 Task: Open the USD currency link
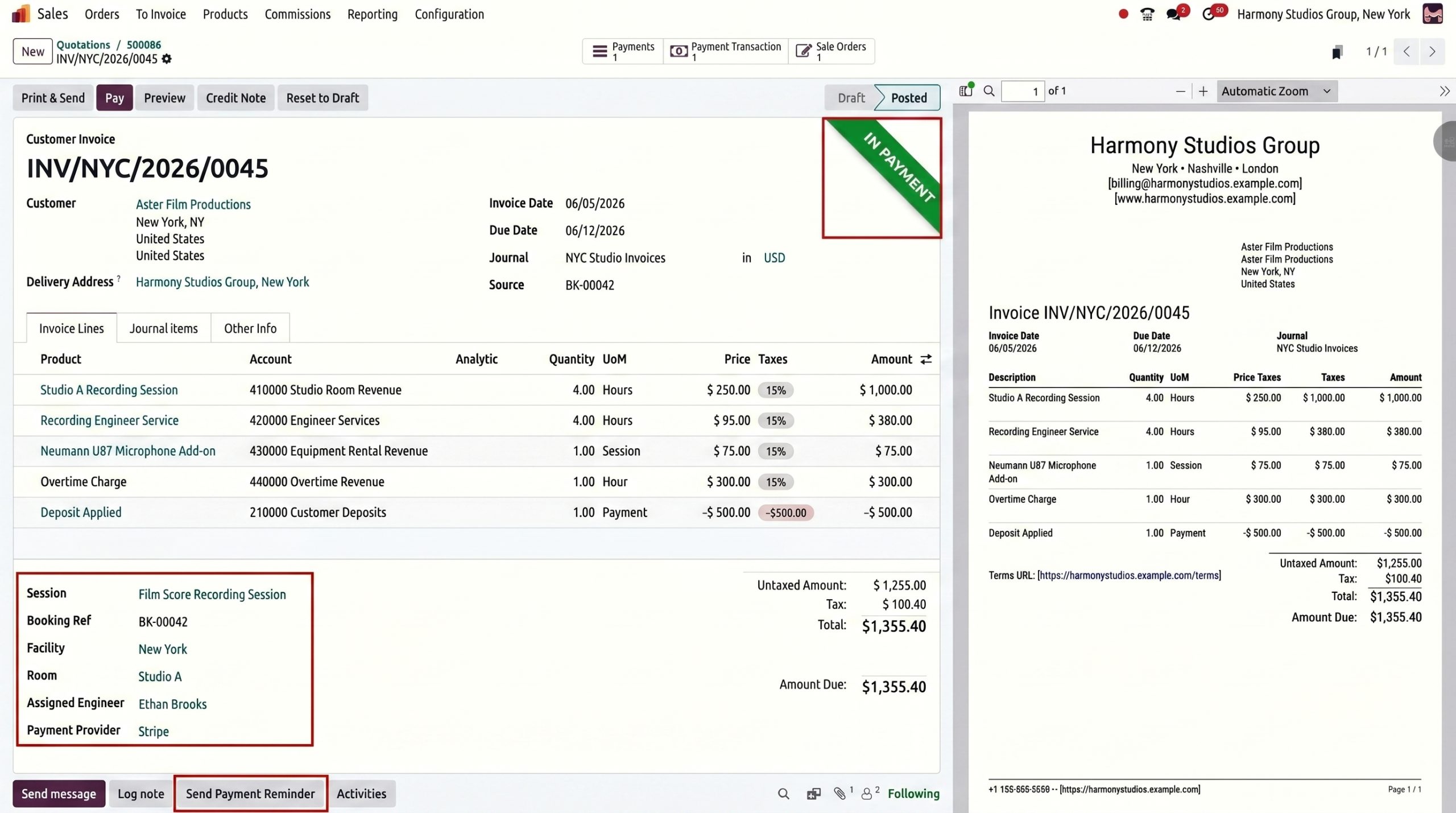click(x=774, y=258)
